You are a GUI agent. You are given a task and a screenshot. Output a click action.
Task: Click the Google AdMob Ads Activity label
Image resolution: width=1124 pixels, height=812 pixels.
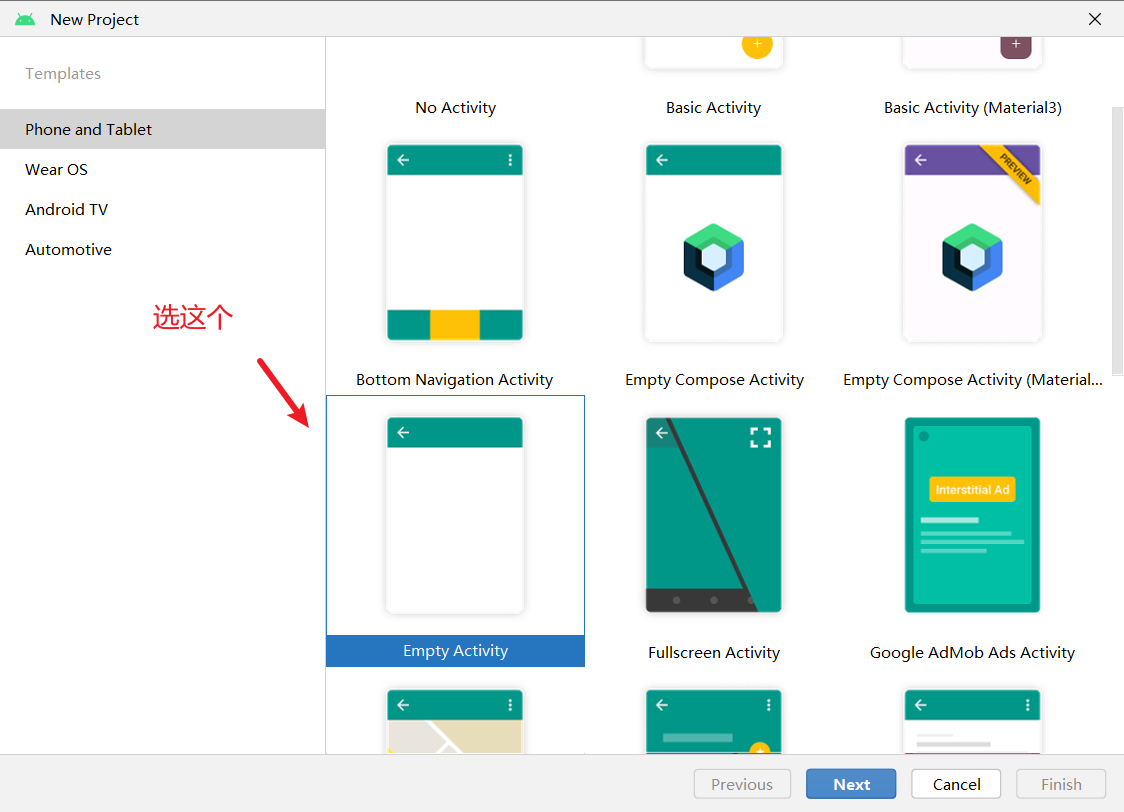click(972, 652)
